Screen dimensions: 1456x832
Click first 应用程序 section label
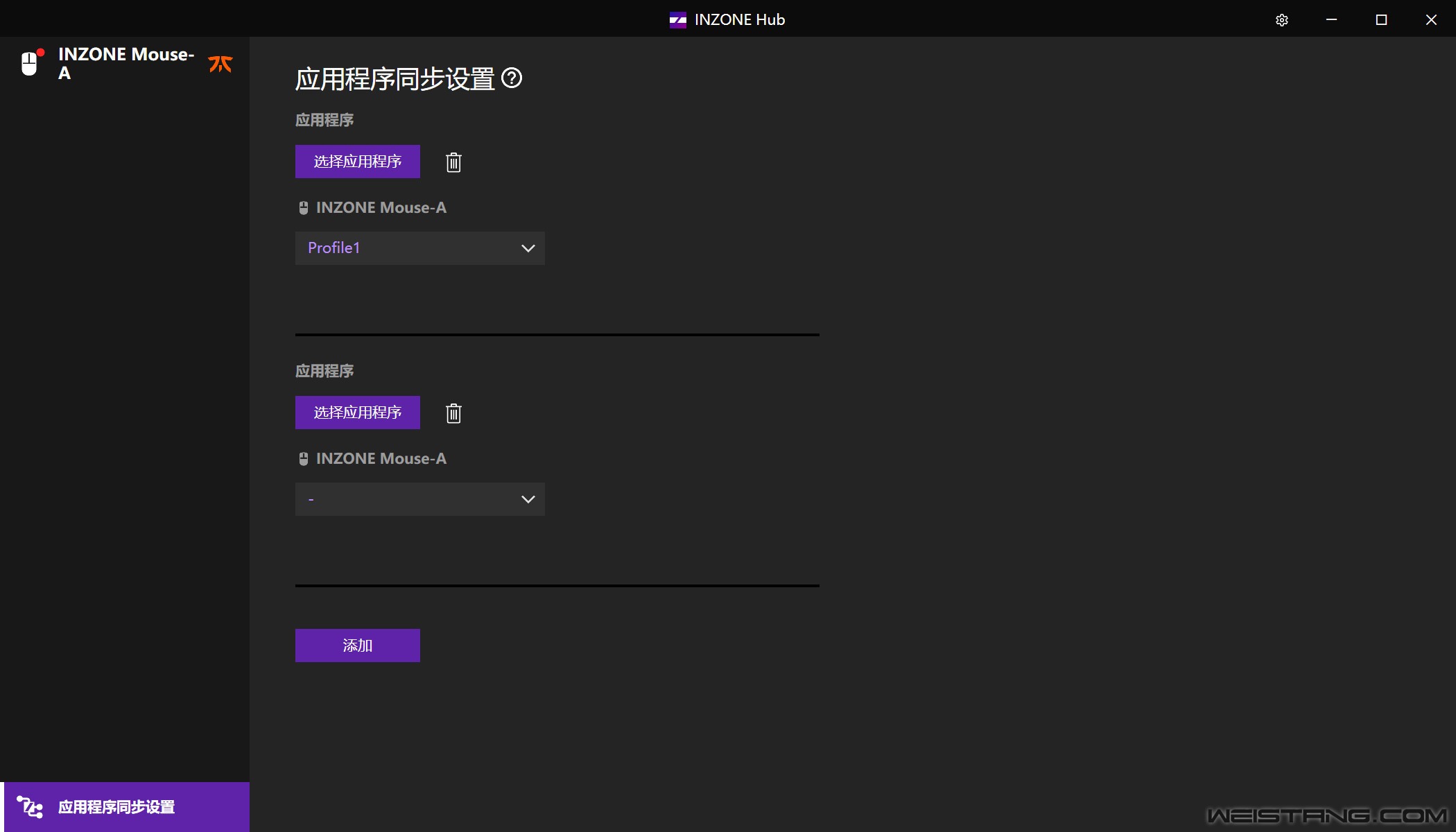324,120
